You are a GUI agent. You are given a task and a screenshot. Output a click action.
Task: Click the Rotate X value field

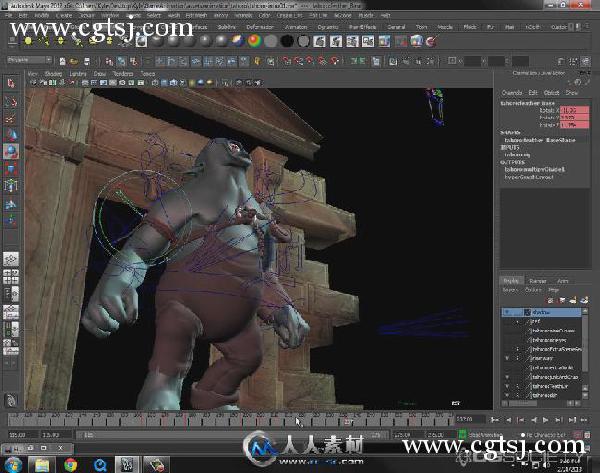[x=574, y=110]
